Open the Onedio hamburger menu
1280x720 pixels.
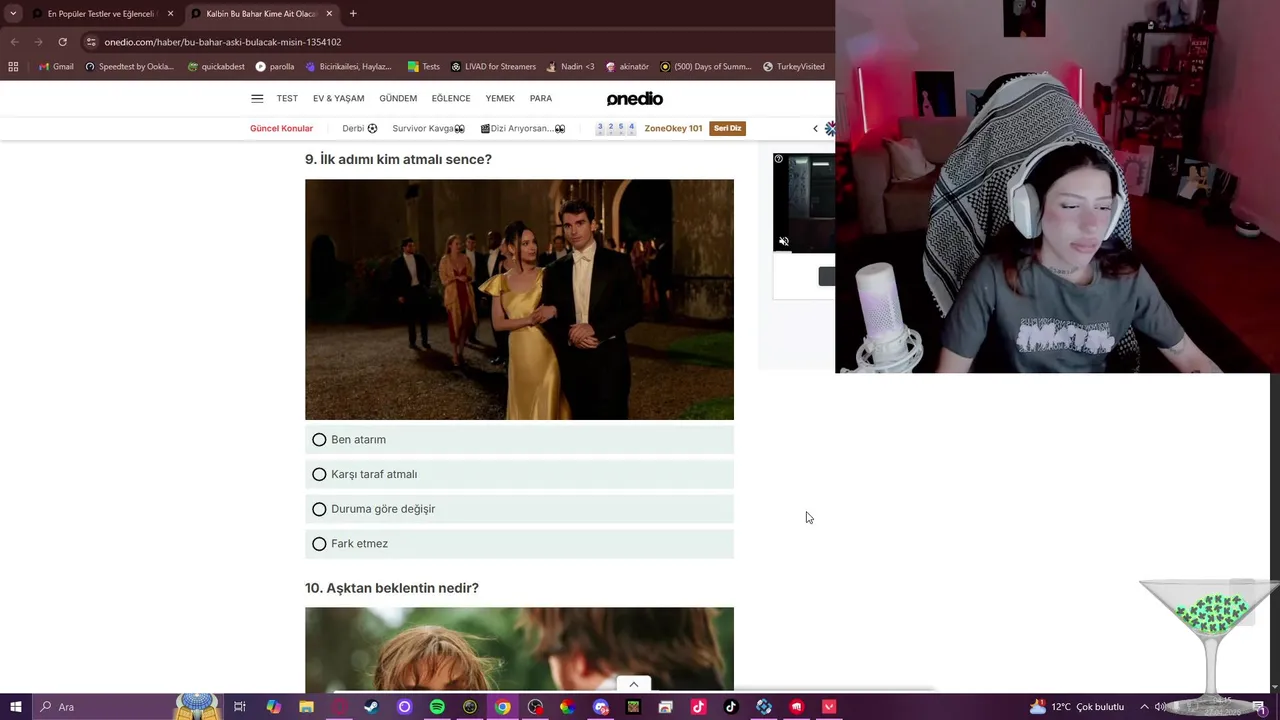[257, 98]
